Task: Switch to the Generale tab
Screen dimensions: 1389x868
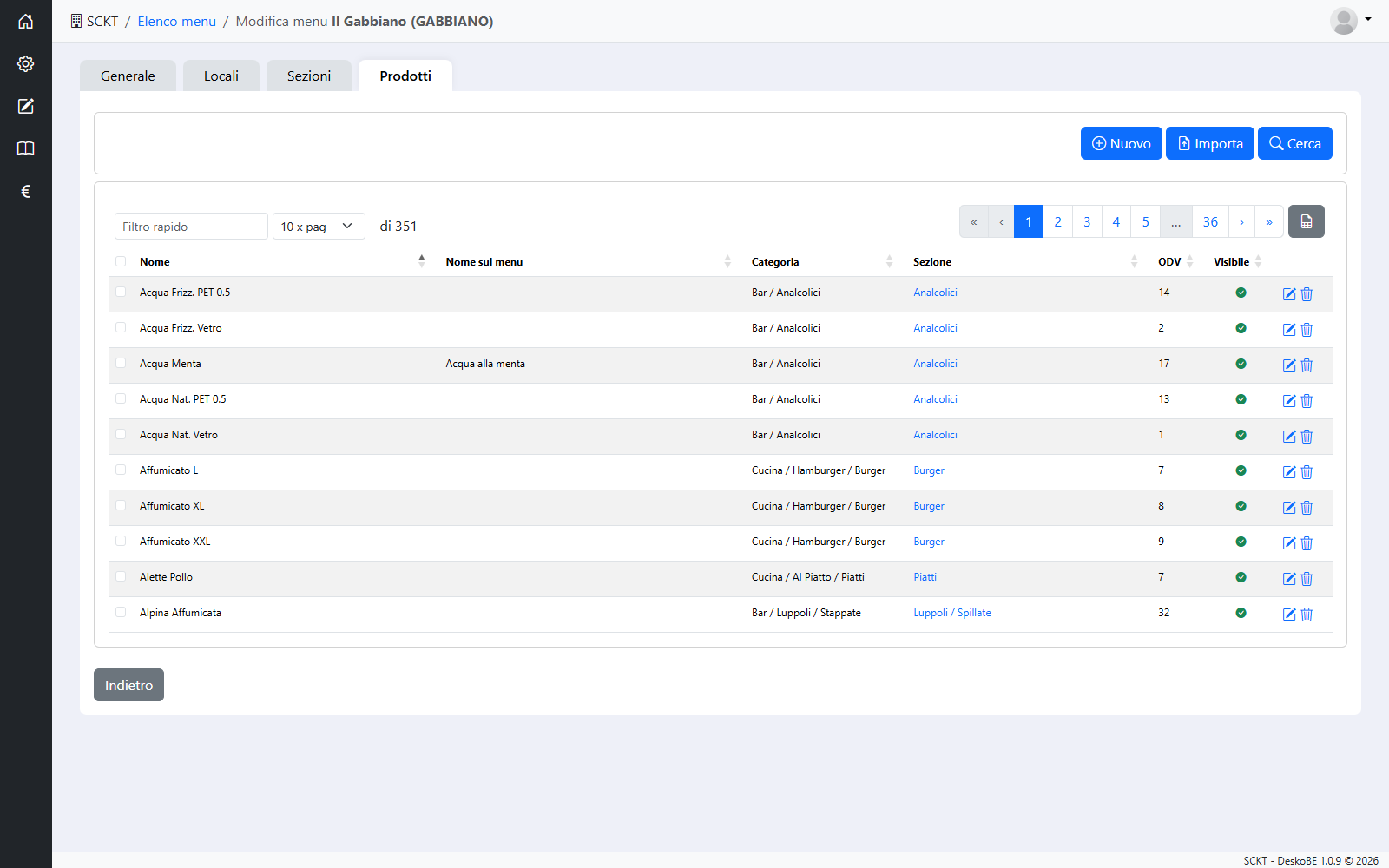Action: point(128,76)
